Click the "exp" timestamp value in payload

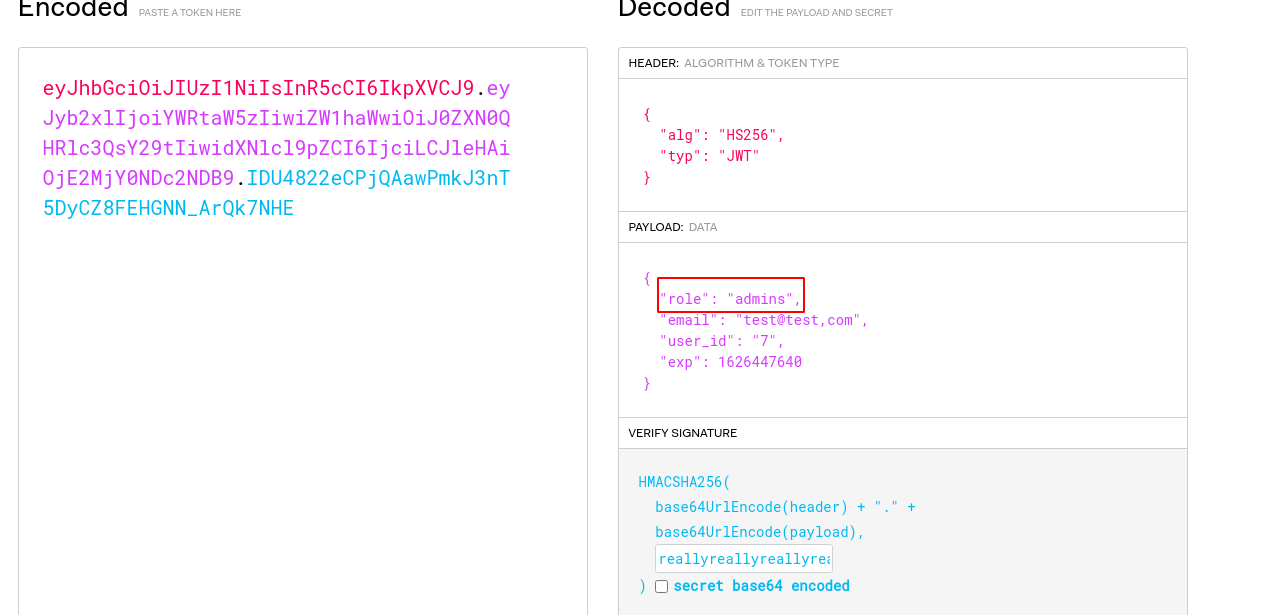(x=759, y=362)
